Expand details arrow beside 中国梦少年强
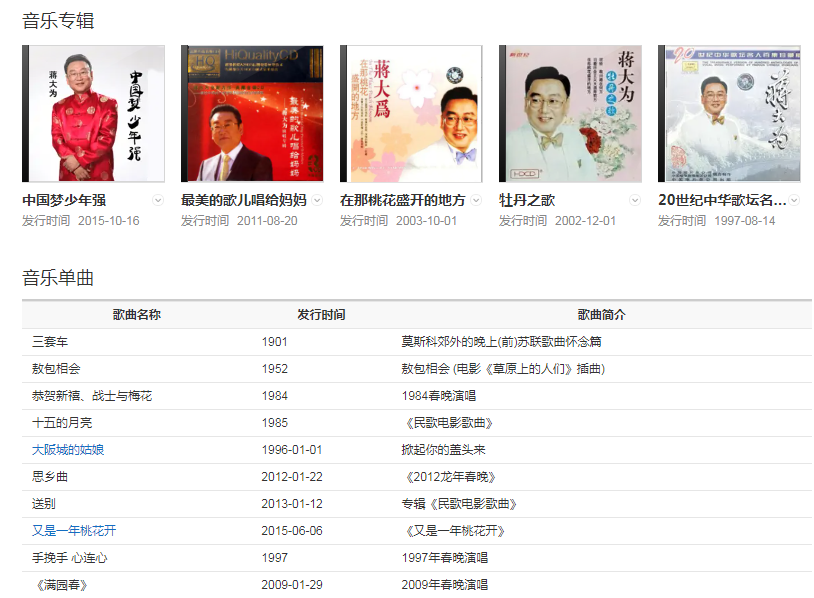Image resolution: width=814 pixels, height=598 pixels. (x=158, y=200)
